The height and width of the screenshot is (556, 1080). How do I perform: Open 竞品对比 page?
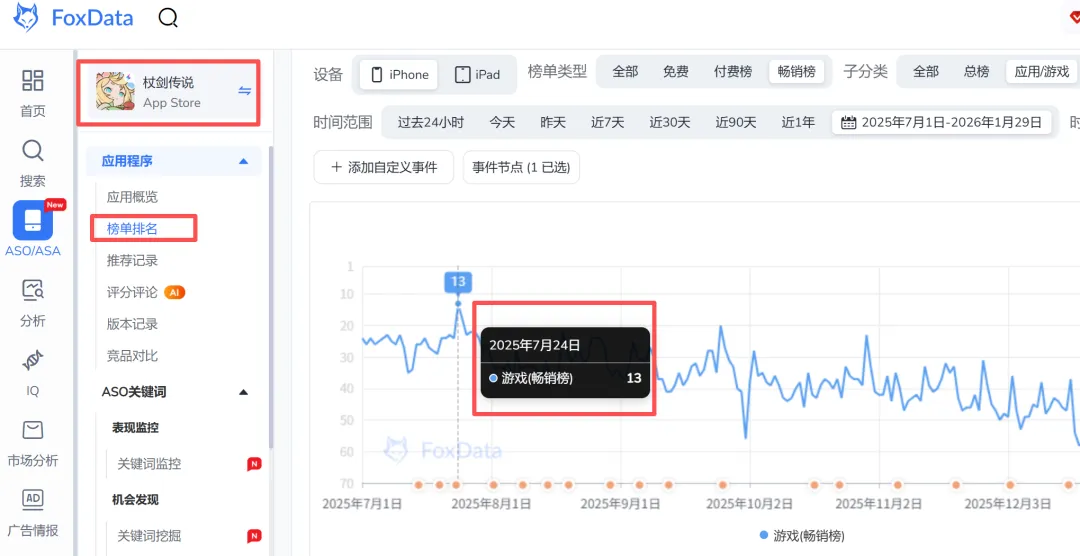pos(132,356)
